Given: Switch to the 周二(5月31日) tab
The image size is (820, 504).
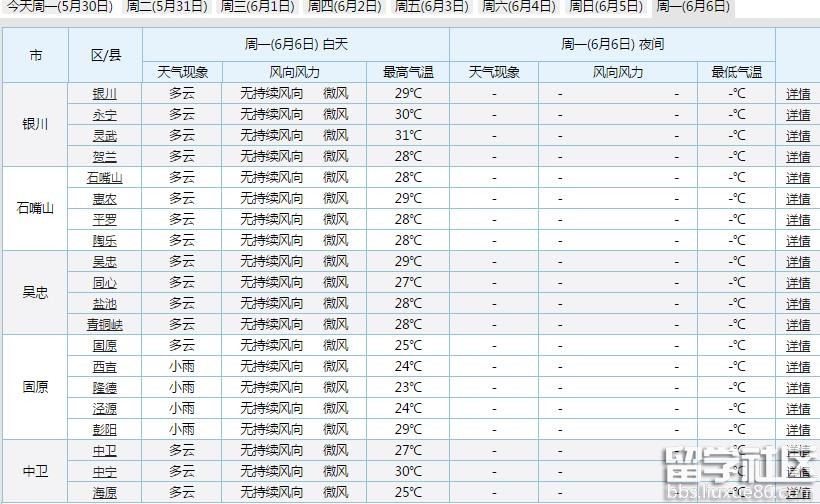Looking at the screenshot, I should [168, 7].
